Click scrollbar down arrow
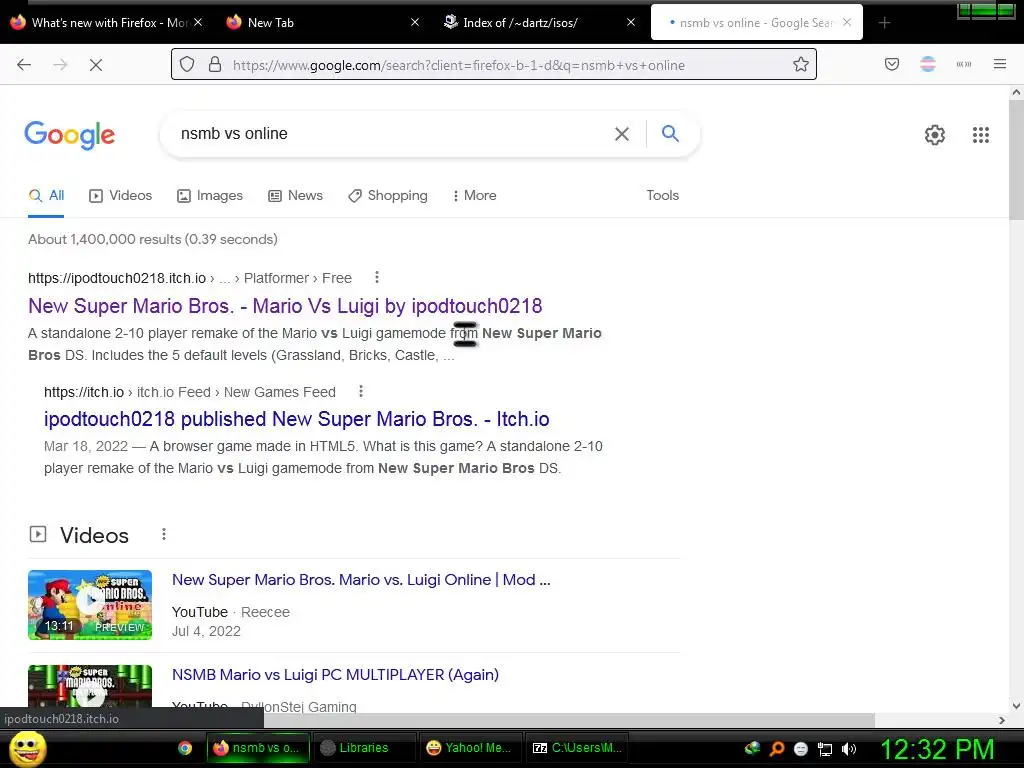Viewport: 1024px width, 768px height. click(x=1016, y=705)
